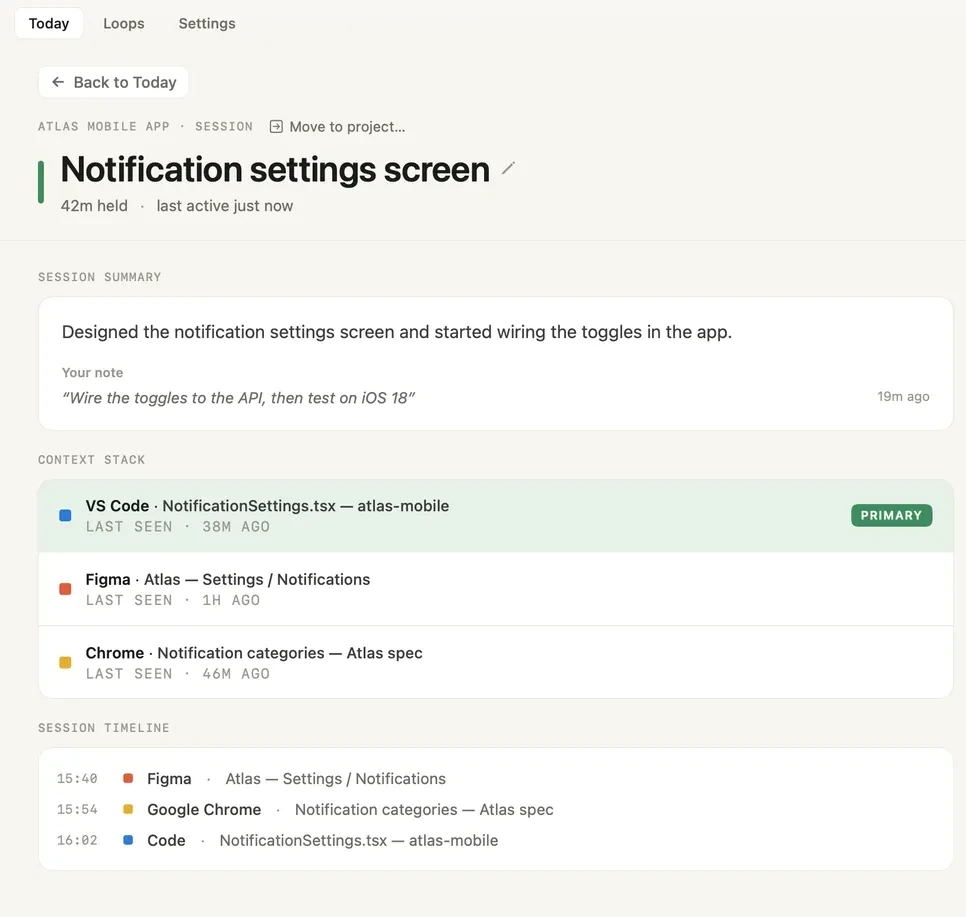Click the '42m held' status text
The width and height of the screenshot is (966, 917).
pyautogui.click(x=94, y=206)
